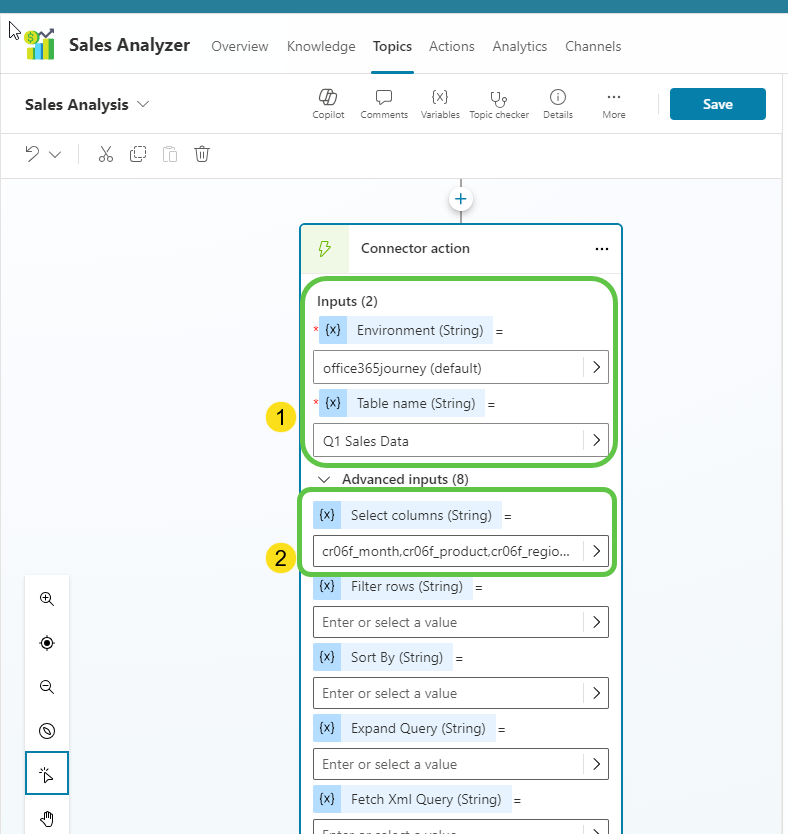Open the Comments panel
Viewport: 788px width, 834px height.
(x=383, y=103)
